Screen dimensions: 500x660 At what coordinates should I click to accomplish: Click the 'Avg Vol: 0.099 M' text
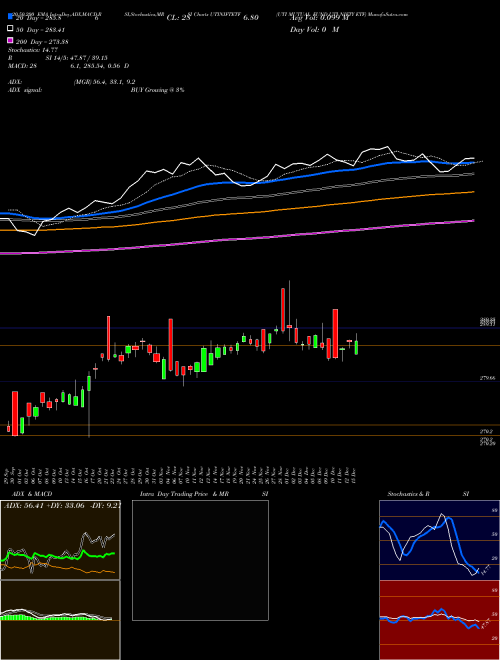pos(319,18)
